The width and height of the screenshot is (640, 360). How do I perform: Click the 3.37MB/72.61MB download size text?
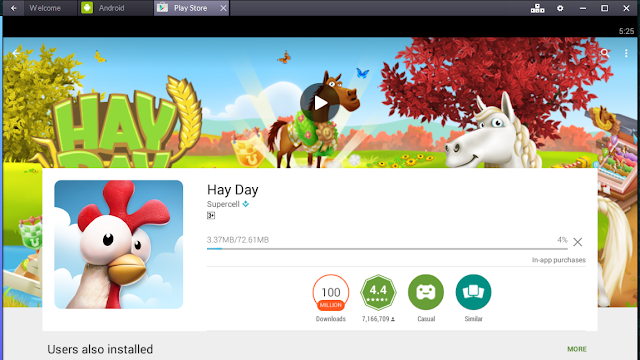(x=238, y=240)
